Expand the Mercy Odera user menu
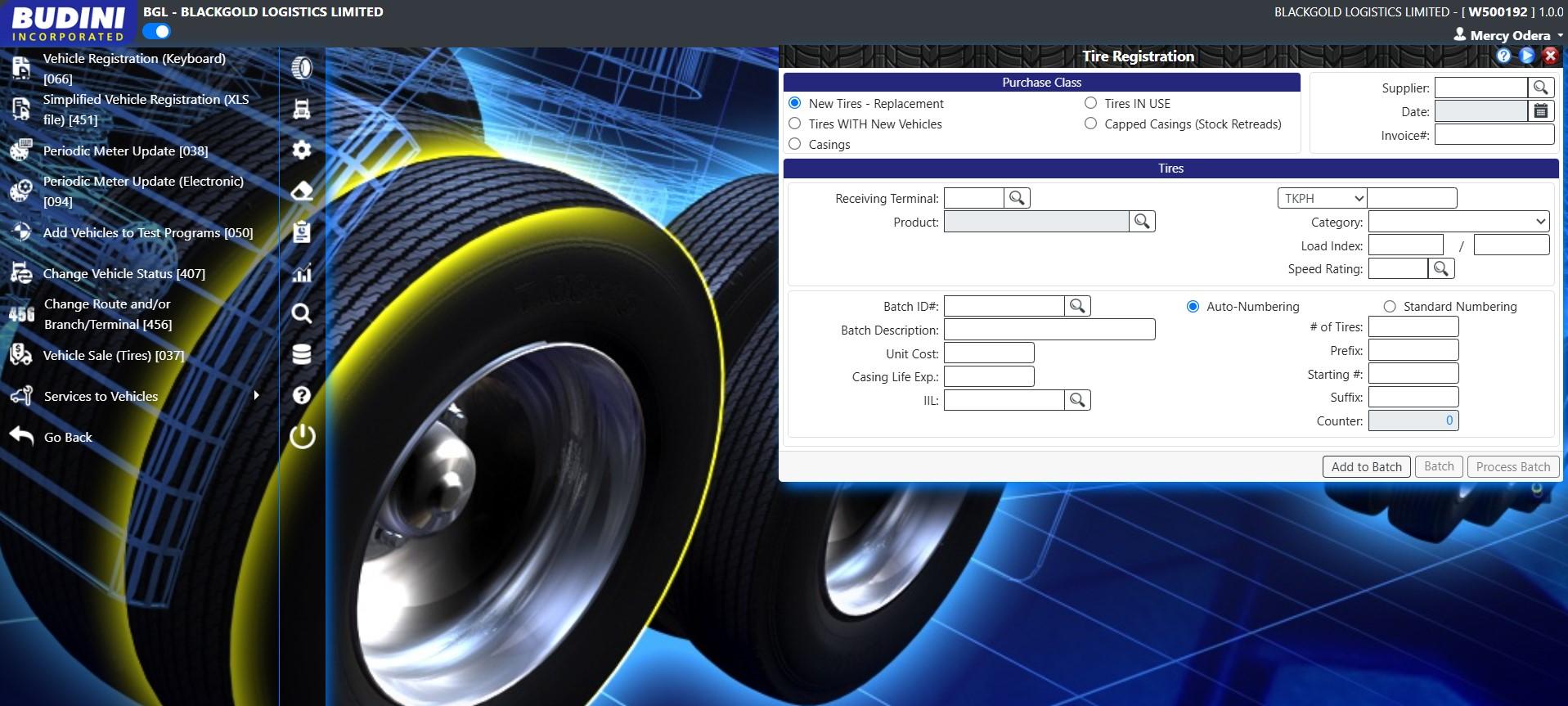The image size is (1568, 706). pyautogui.click(x=1510, y=35)
